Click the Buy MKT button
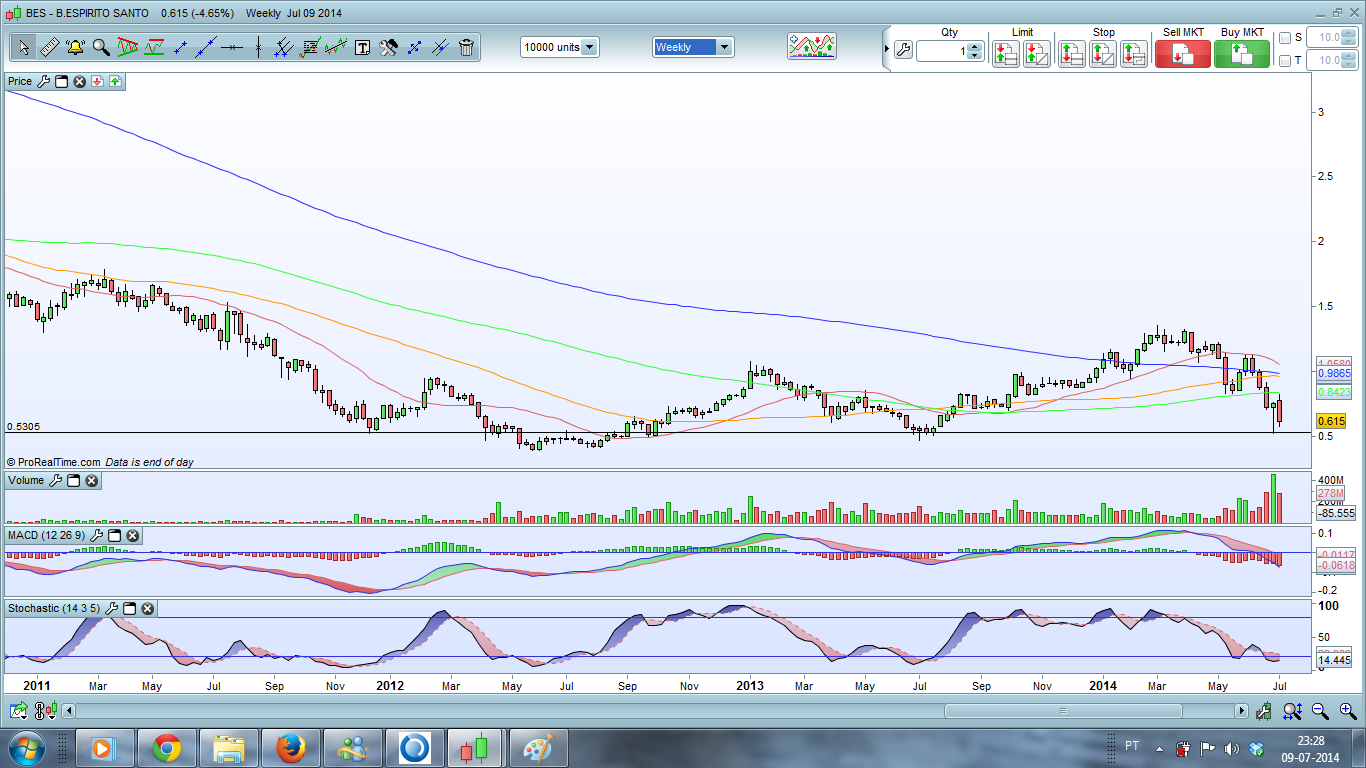This screenshot has height=768, width=1366. coord(1242,53)
